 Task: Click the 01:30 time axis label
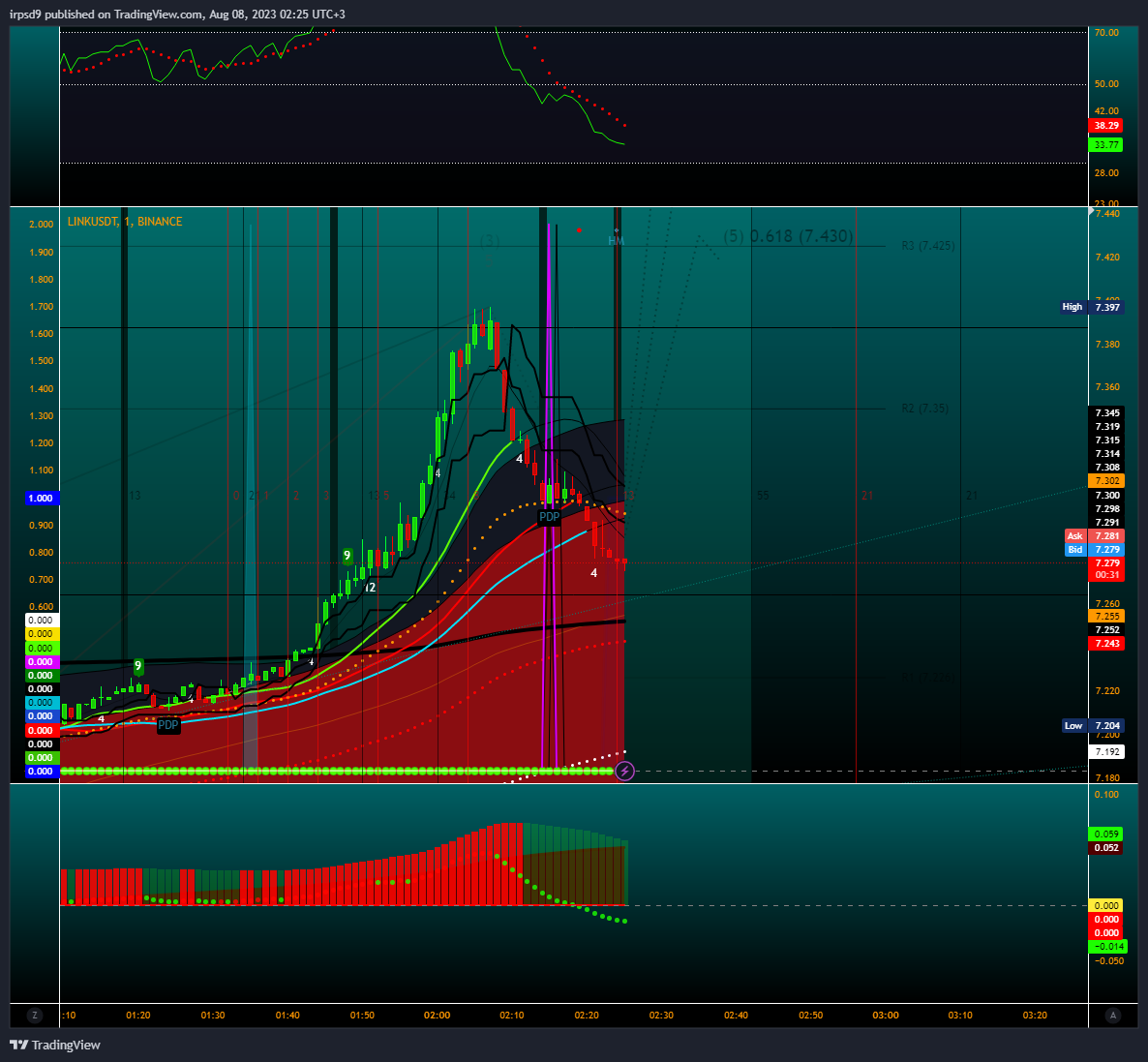(x=212, y=1016)
